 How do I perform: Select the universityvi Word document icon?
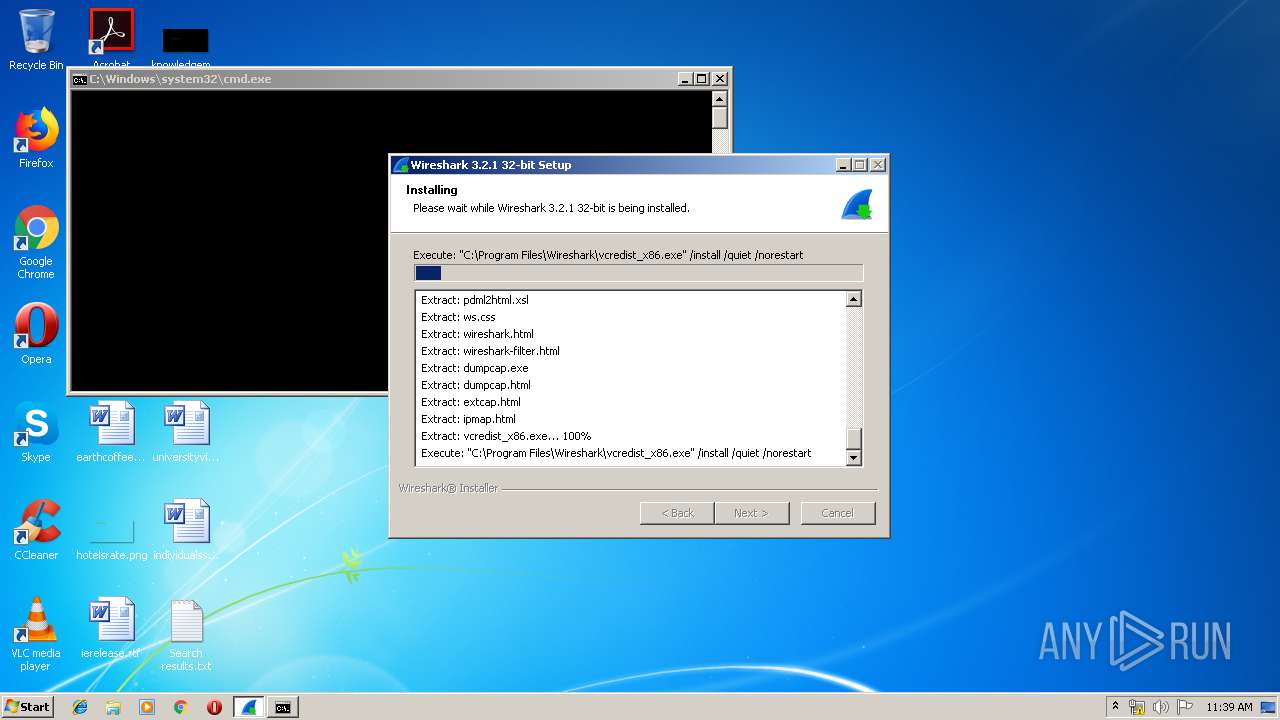(186, 432)
